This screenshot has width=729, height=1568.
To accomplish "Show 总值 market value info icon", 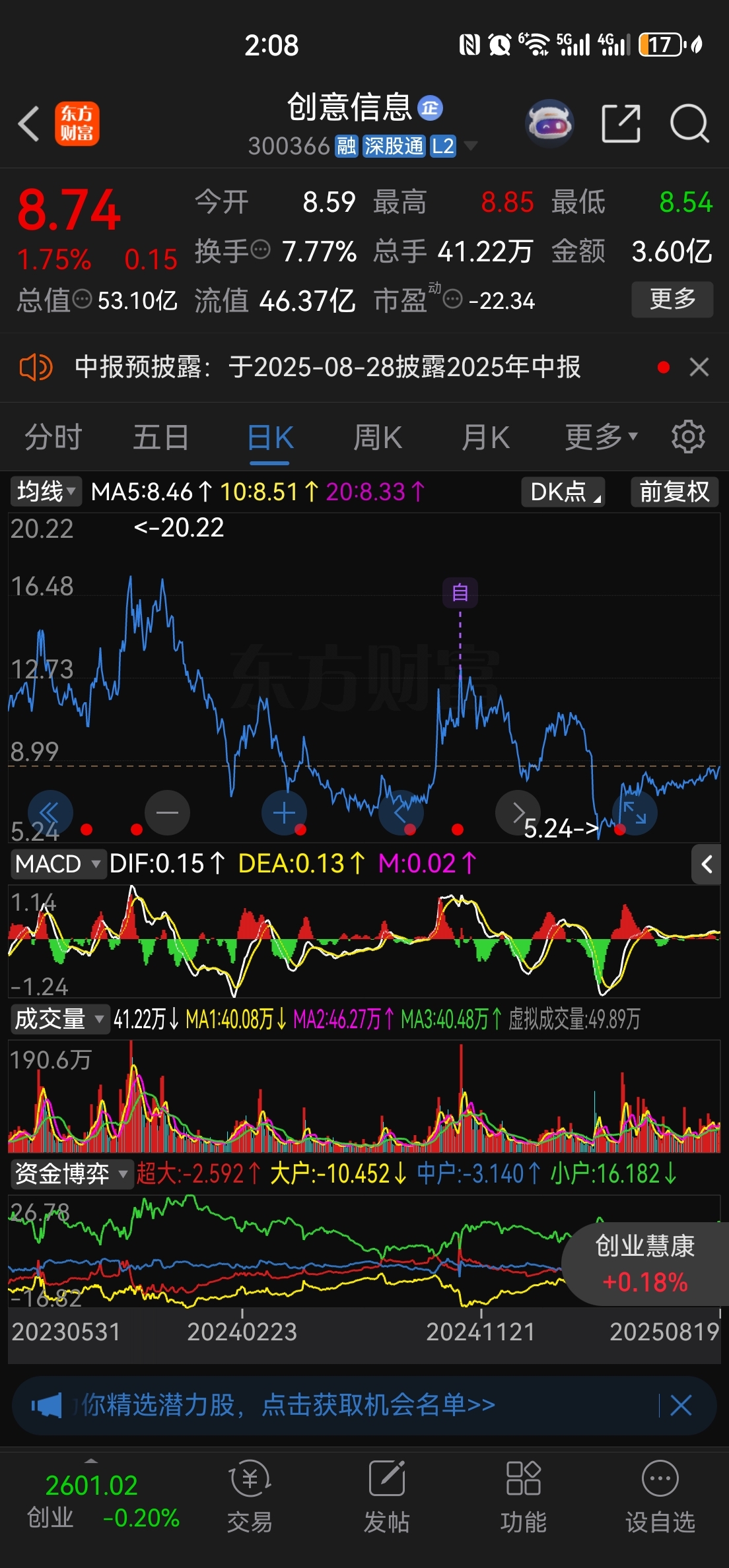I will [x=82, y=300].
